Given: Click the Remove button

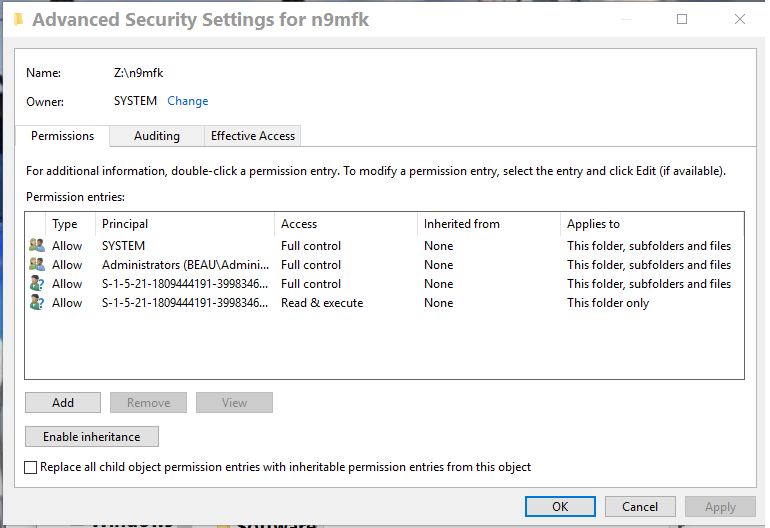Looking at the screenshot, I should [x=148, y=403].
